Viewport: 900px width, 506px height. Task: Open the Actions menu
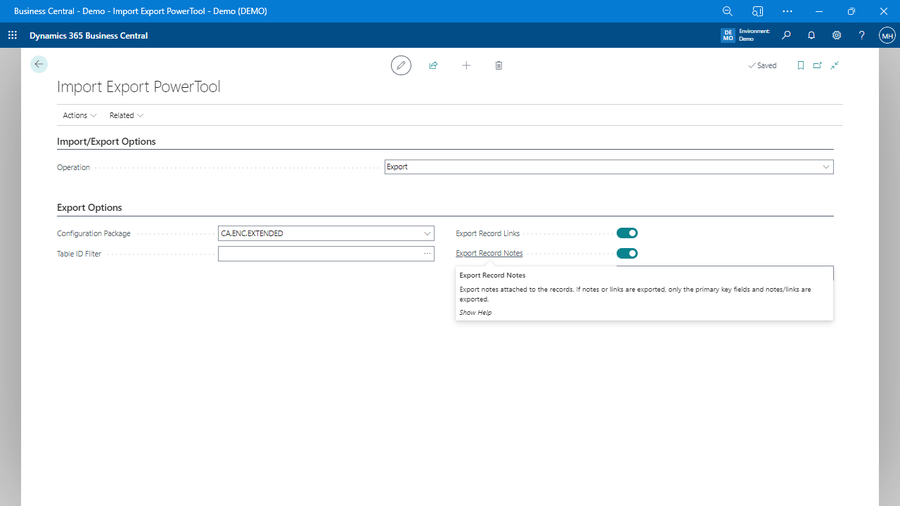(x=79, y=115)
